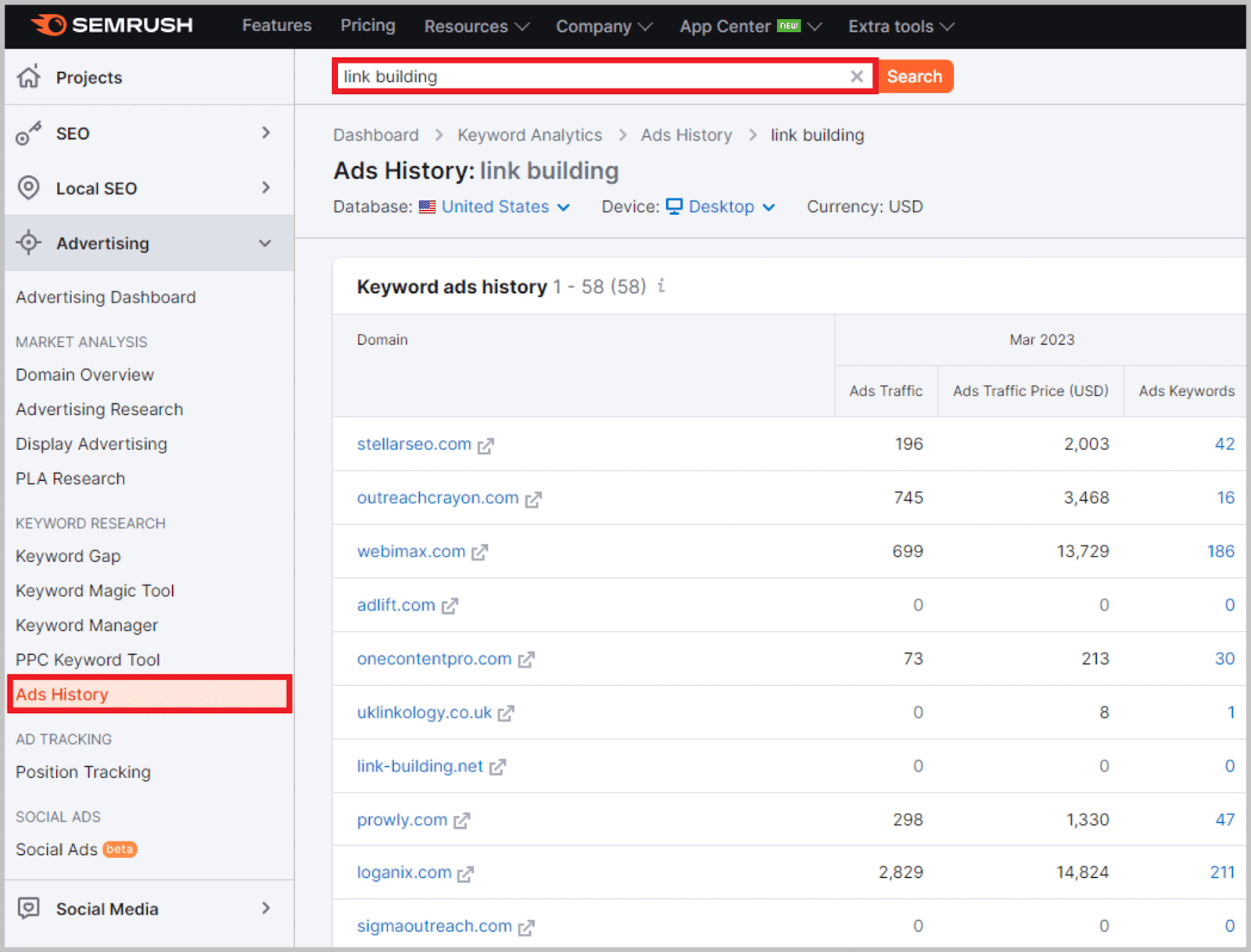1251x952 pixels.
Task: Open the Company menu dropdown
Action: click(604, 26)
